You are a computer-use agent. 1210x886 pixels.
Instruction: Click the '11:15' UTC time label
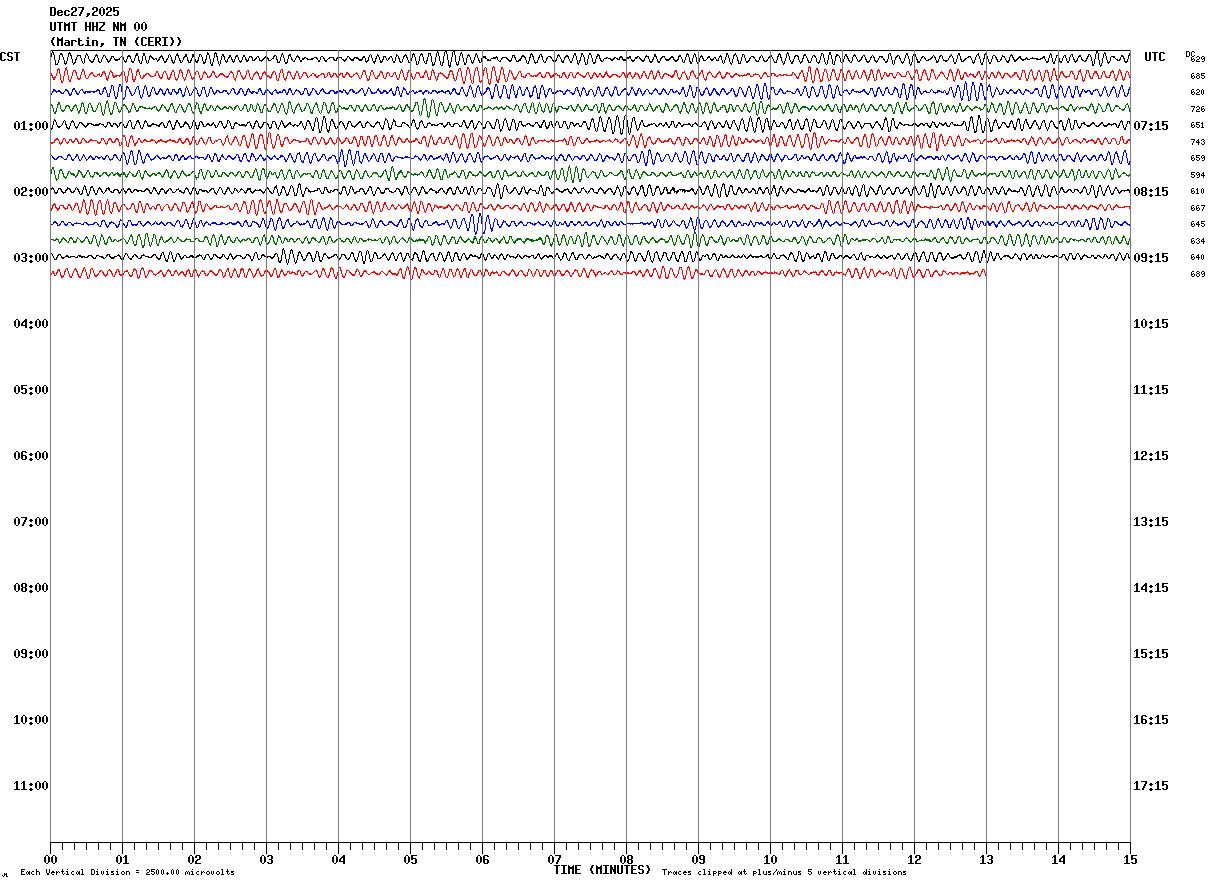pyautogui.click(x=1151, y=390)
